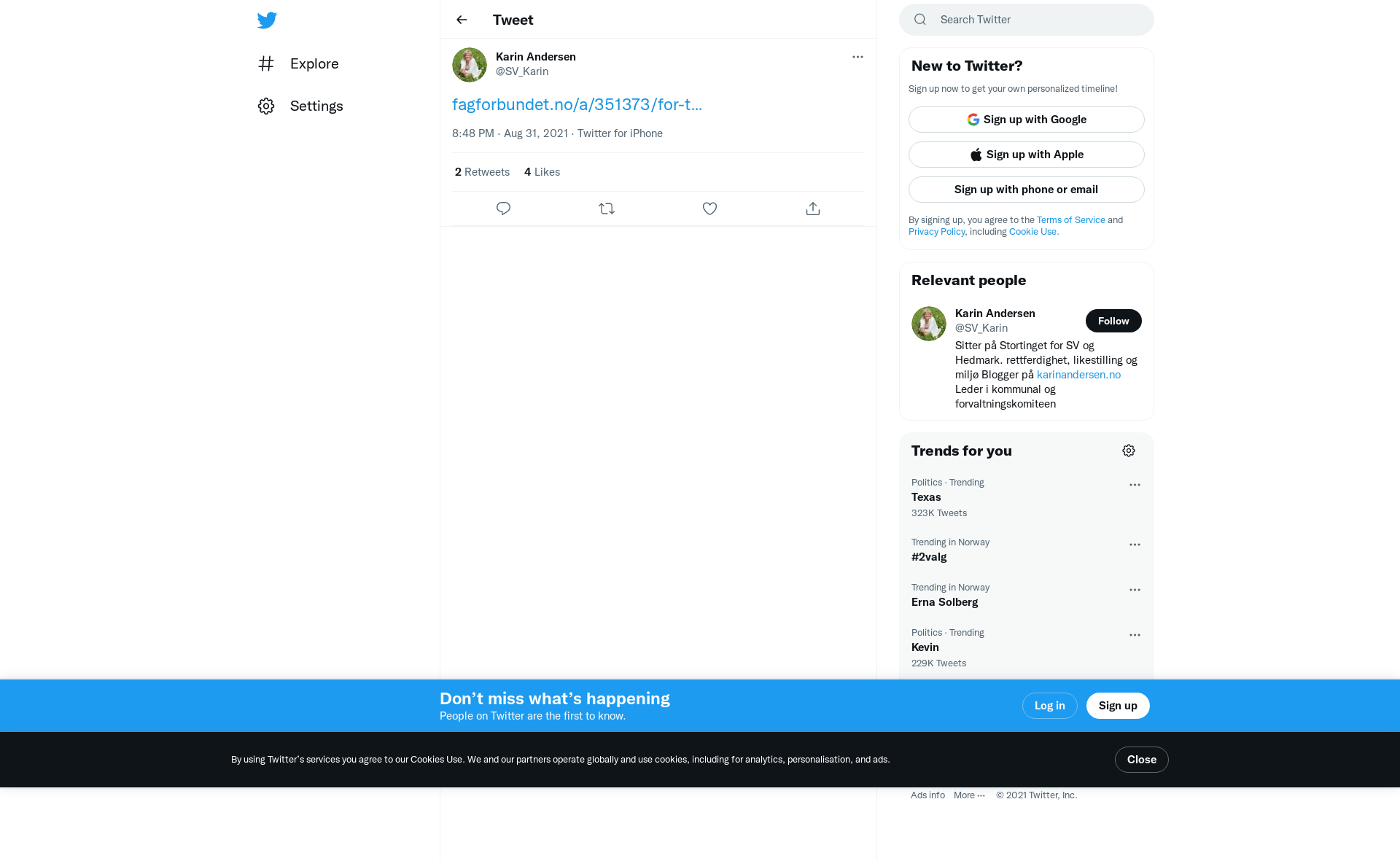Screen dimensions: 1400x861
Task: Share the tweet via share icon
Action: tap(813, 209)
